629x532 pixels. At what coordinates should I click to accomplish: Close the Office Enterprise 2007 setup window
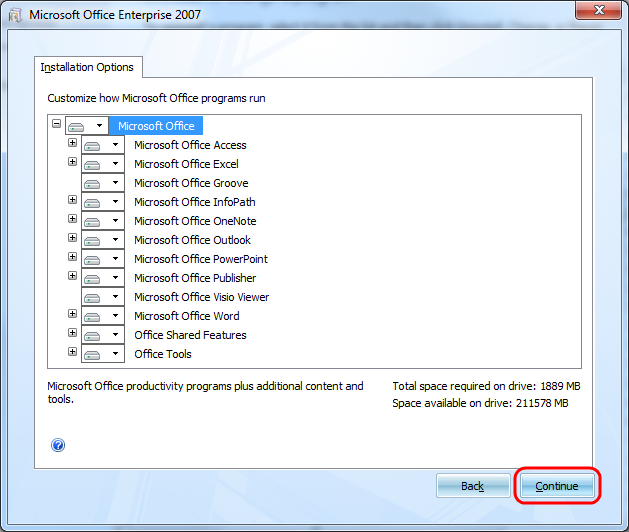pyautogui.click(x=599, y=10)
